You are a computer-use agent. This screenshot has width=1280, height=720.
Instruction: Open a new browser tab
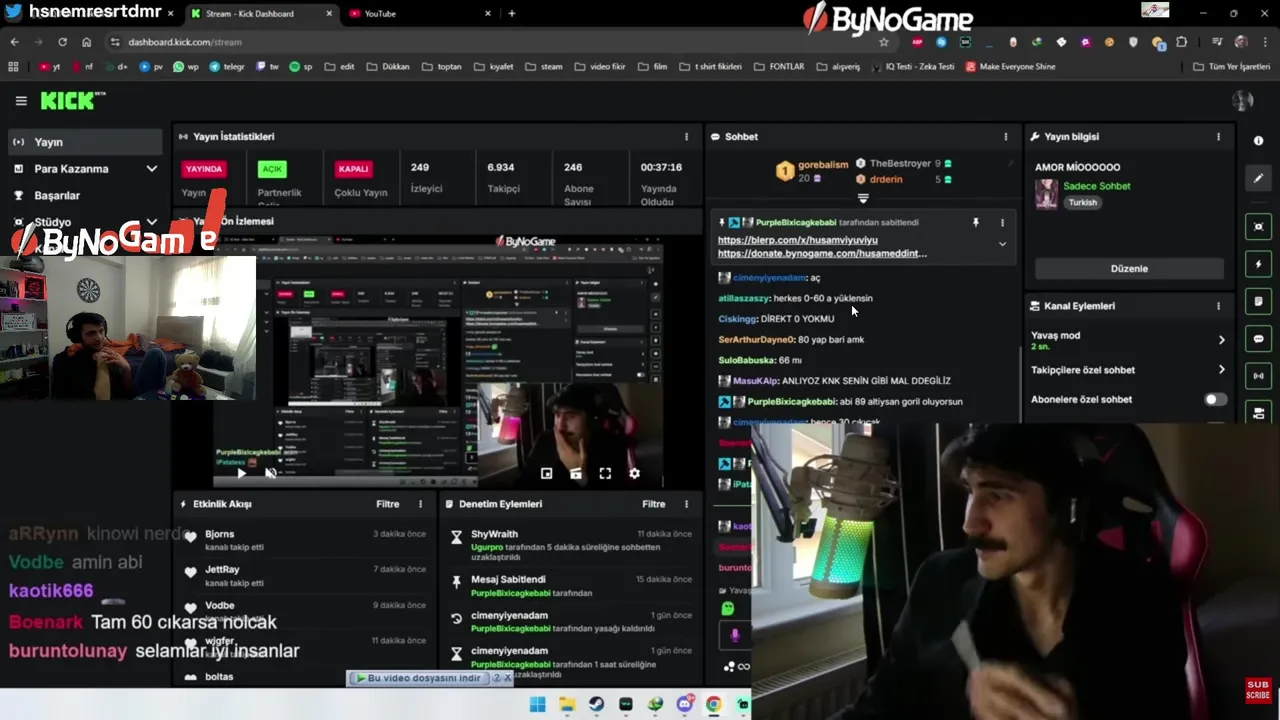coord(512,14)
